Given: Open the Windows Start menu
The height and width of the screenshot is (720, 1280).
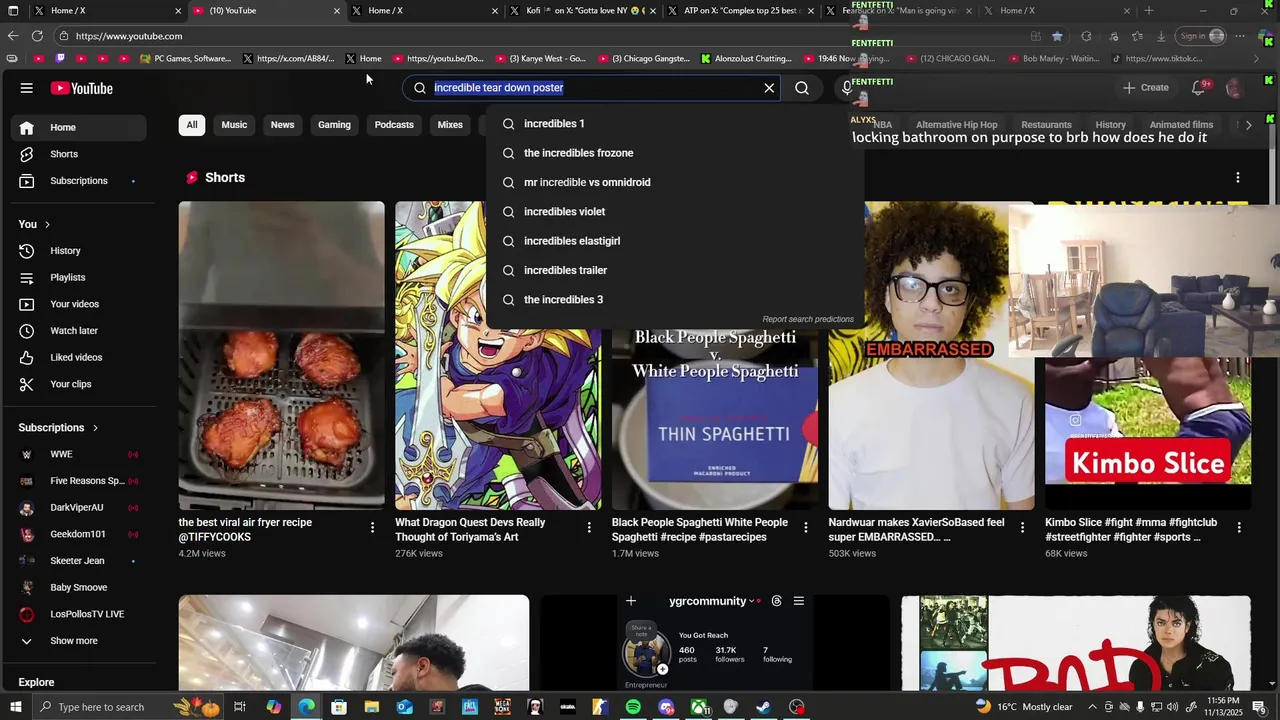Looking at the screenshot, I should [x=15, y=707].
